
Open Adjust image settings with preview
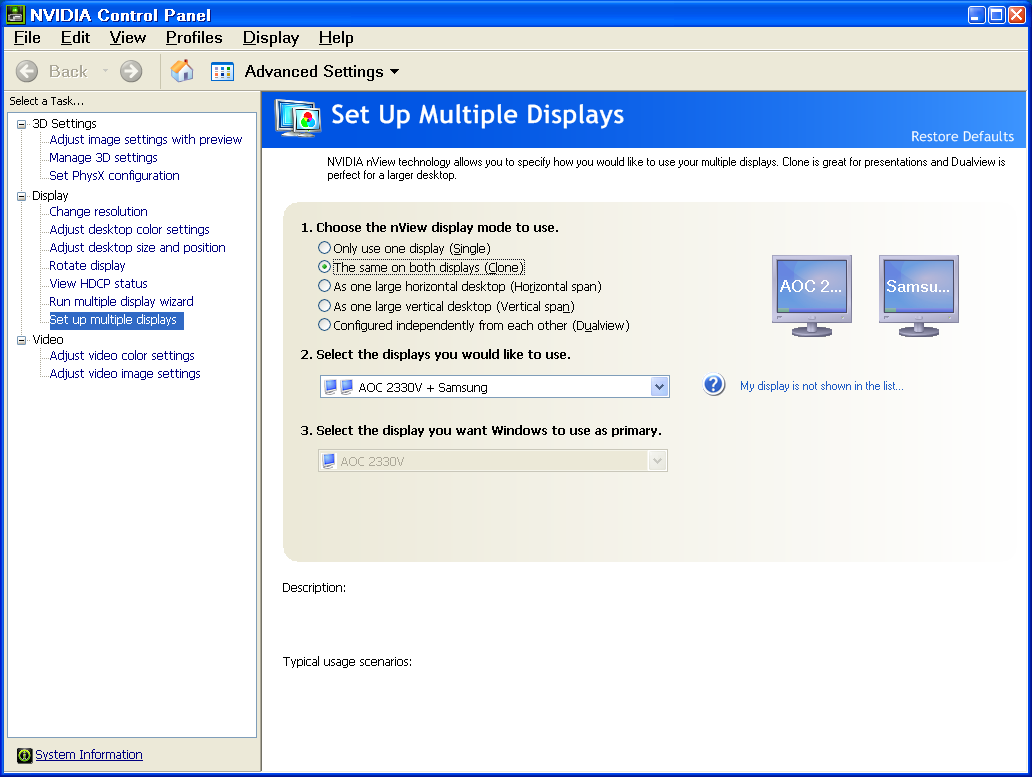tap(145, 139)
